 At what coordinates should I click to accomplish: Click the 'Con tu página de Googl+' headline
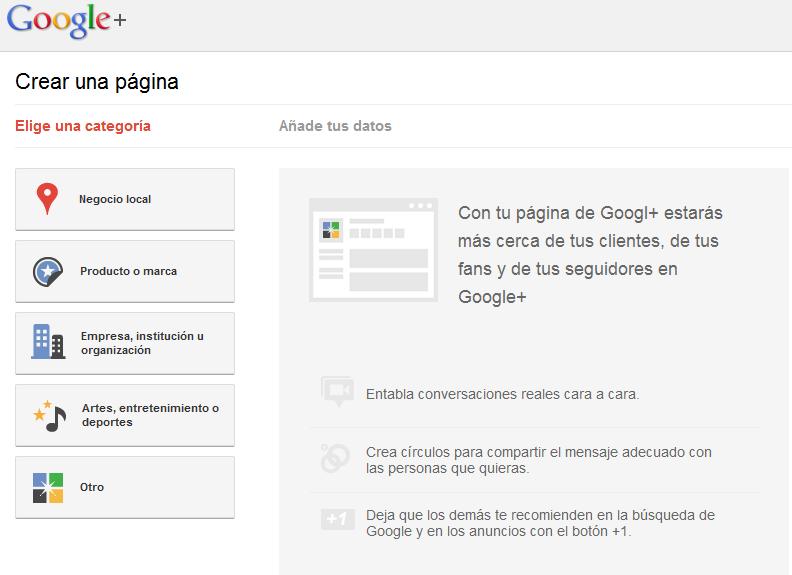(590, 255)
